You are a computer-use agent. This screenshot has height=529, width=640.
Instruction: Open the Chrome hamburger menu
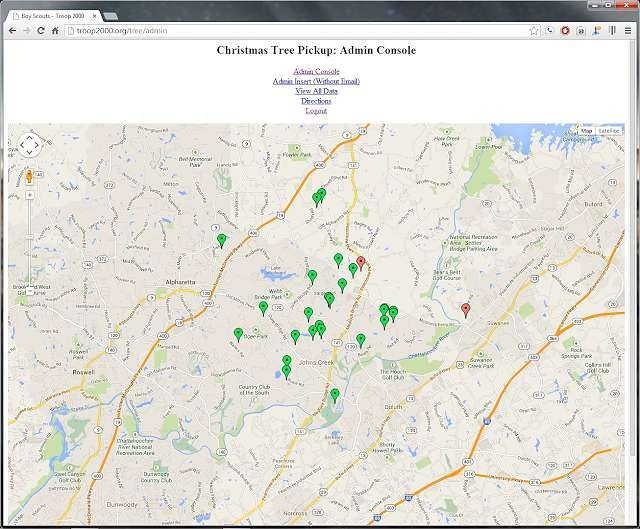coord(628,31)
